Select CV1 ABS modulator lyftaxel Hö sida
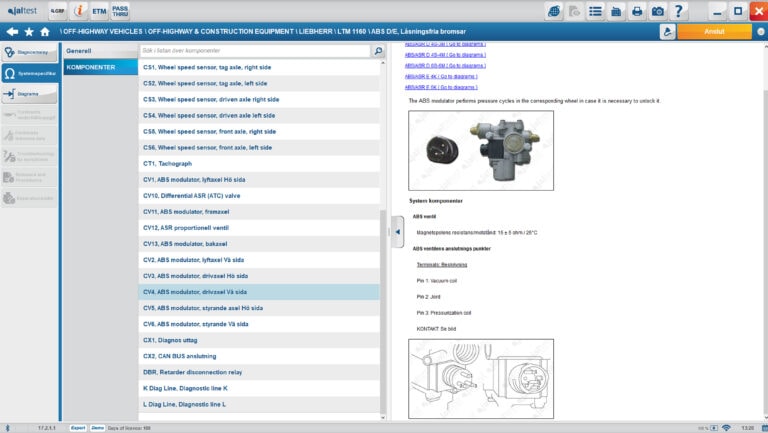The width and height of the screenshot is (768, 433). tap(259, 180)
